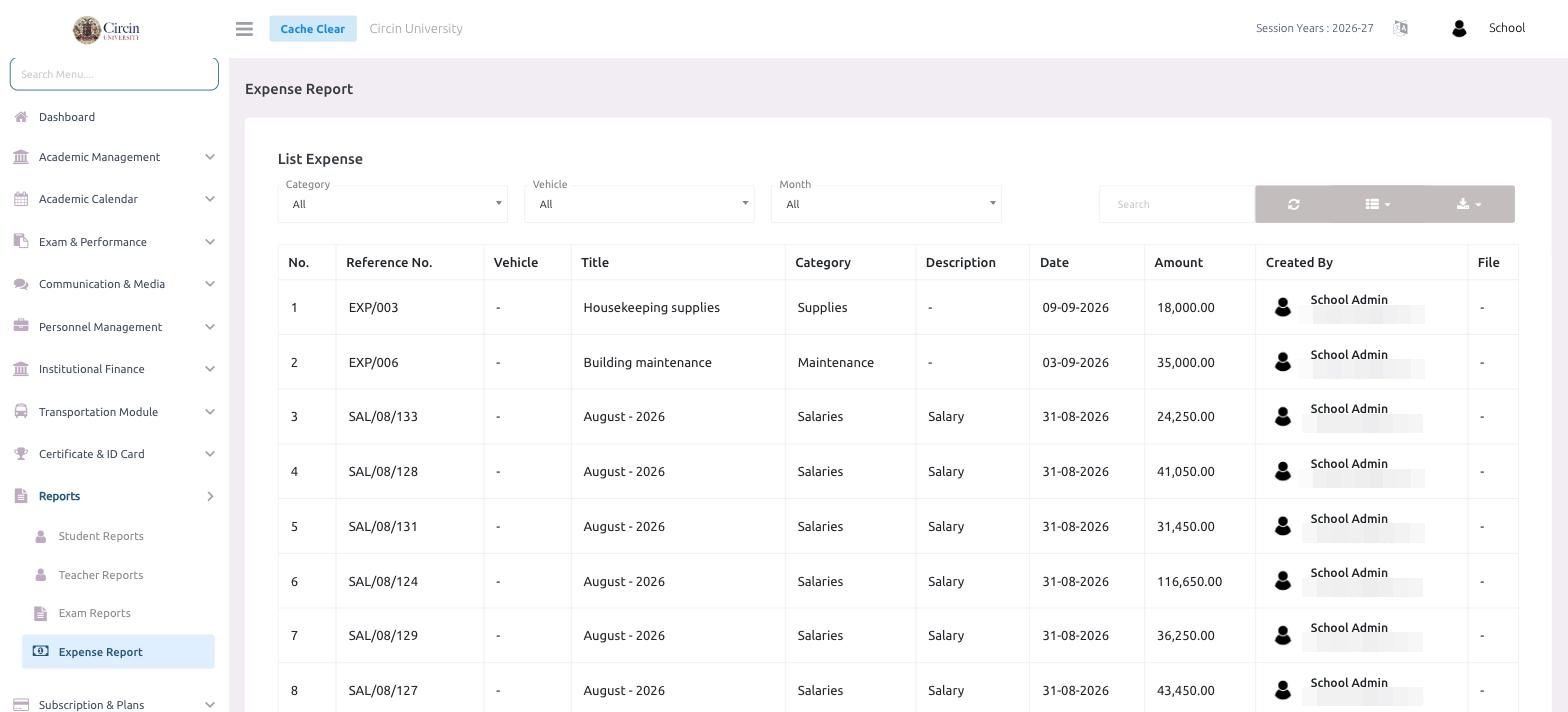Image resolution: width=1568 pixels, height=712 pixels.
Task: Click the School username label
Action: (1506, 28)
